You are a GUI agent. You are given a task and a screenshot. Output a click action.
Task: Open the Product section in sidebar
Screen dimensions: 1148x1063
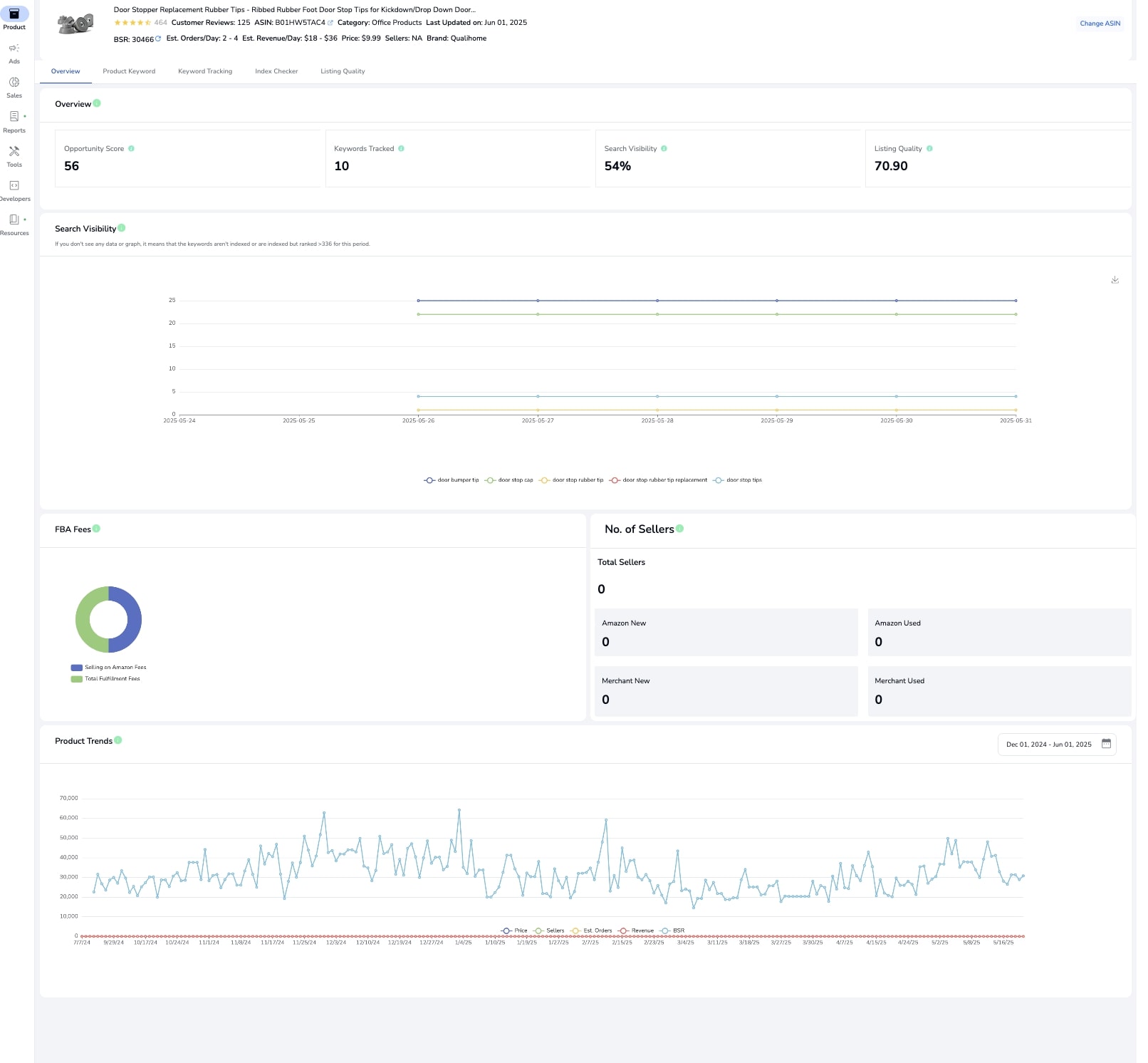pos(14,19)
